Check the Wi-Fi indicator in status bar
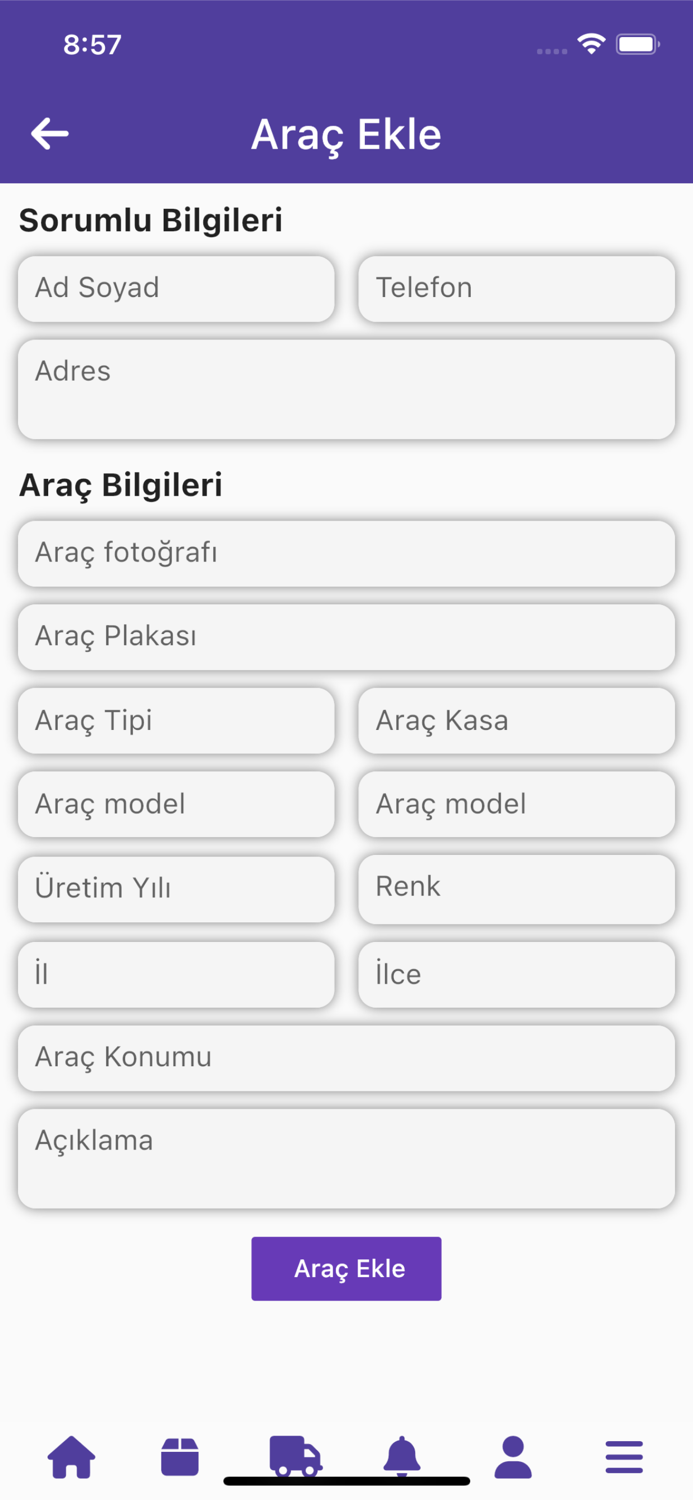693x1500 pixels. 590,43
